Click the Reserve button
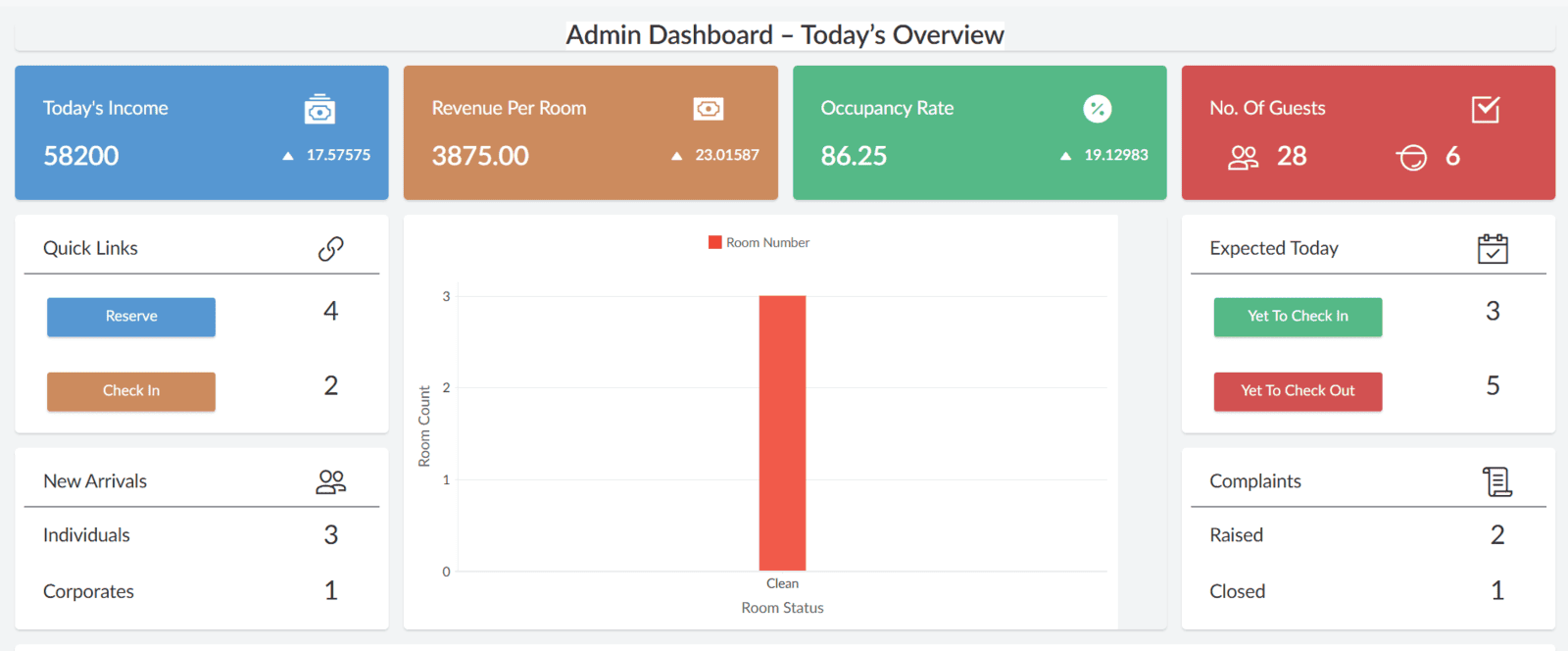The image size is (1568, 651). (131, 317)
